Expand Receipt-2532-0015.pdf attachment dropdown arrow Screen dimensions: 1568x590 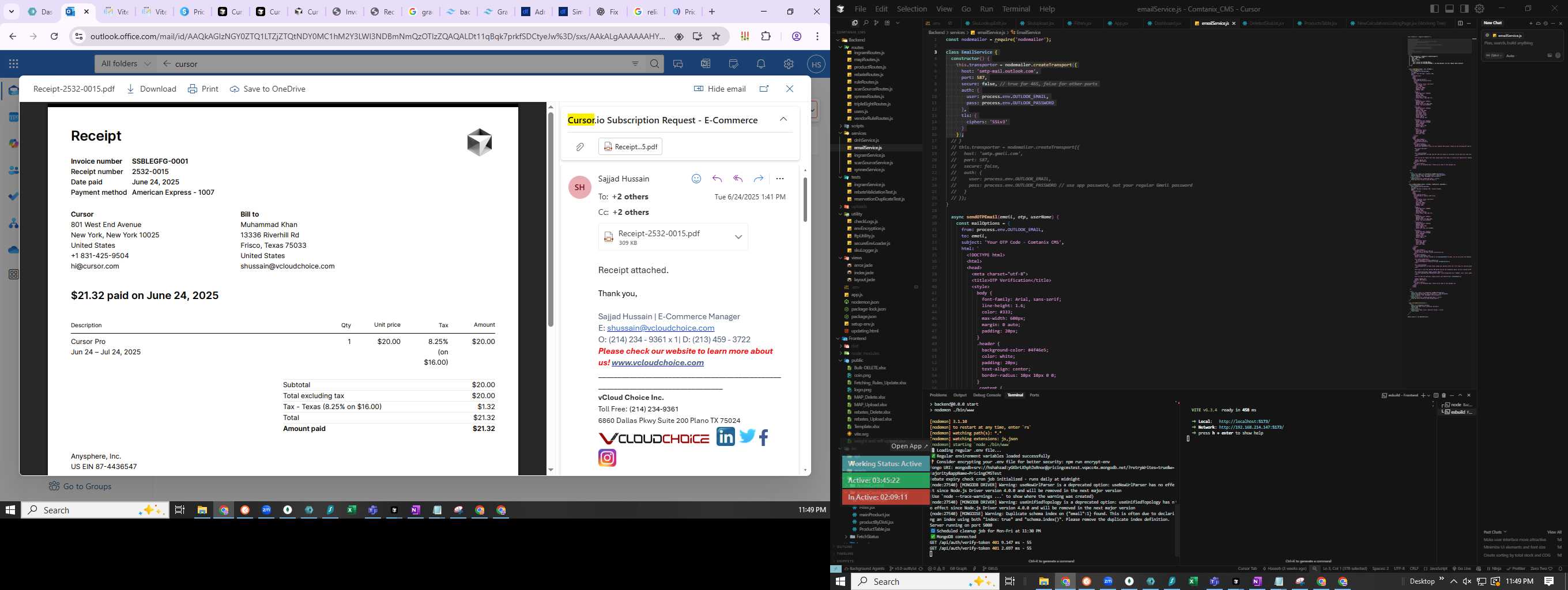[x=738, y=237]
